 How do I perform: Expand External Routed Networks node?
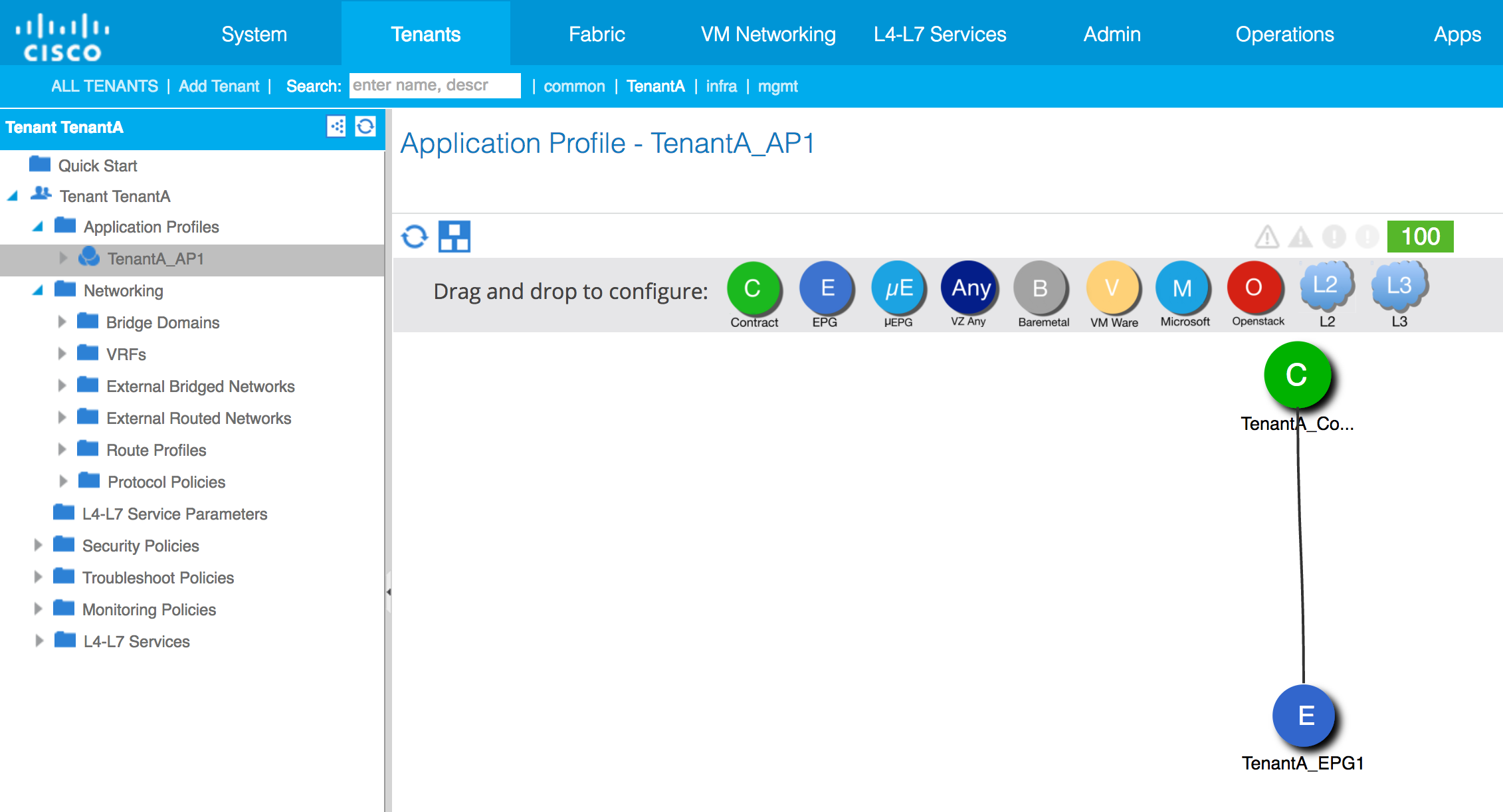[x=62, y=417]
